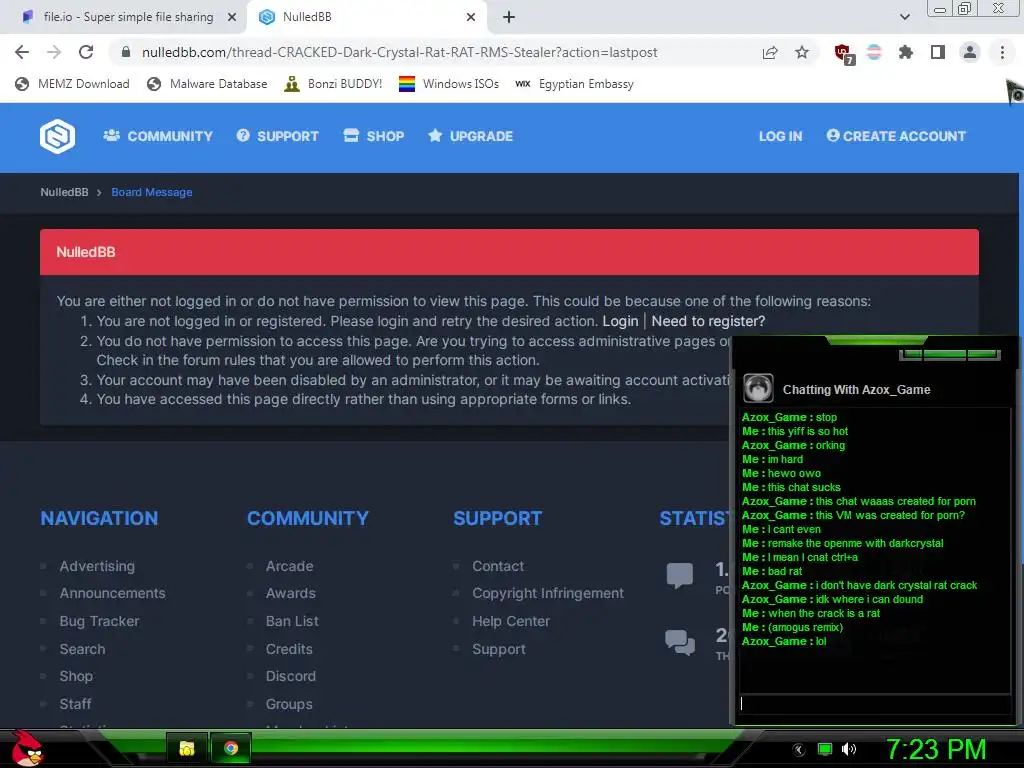Close the file.io tab
The image size is (1024, 768).
(232, 17)
